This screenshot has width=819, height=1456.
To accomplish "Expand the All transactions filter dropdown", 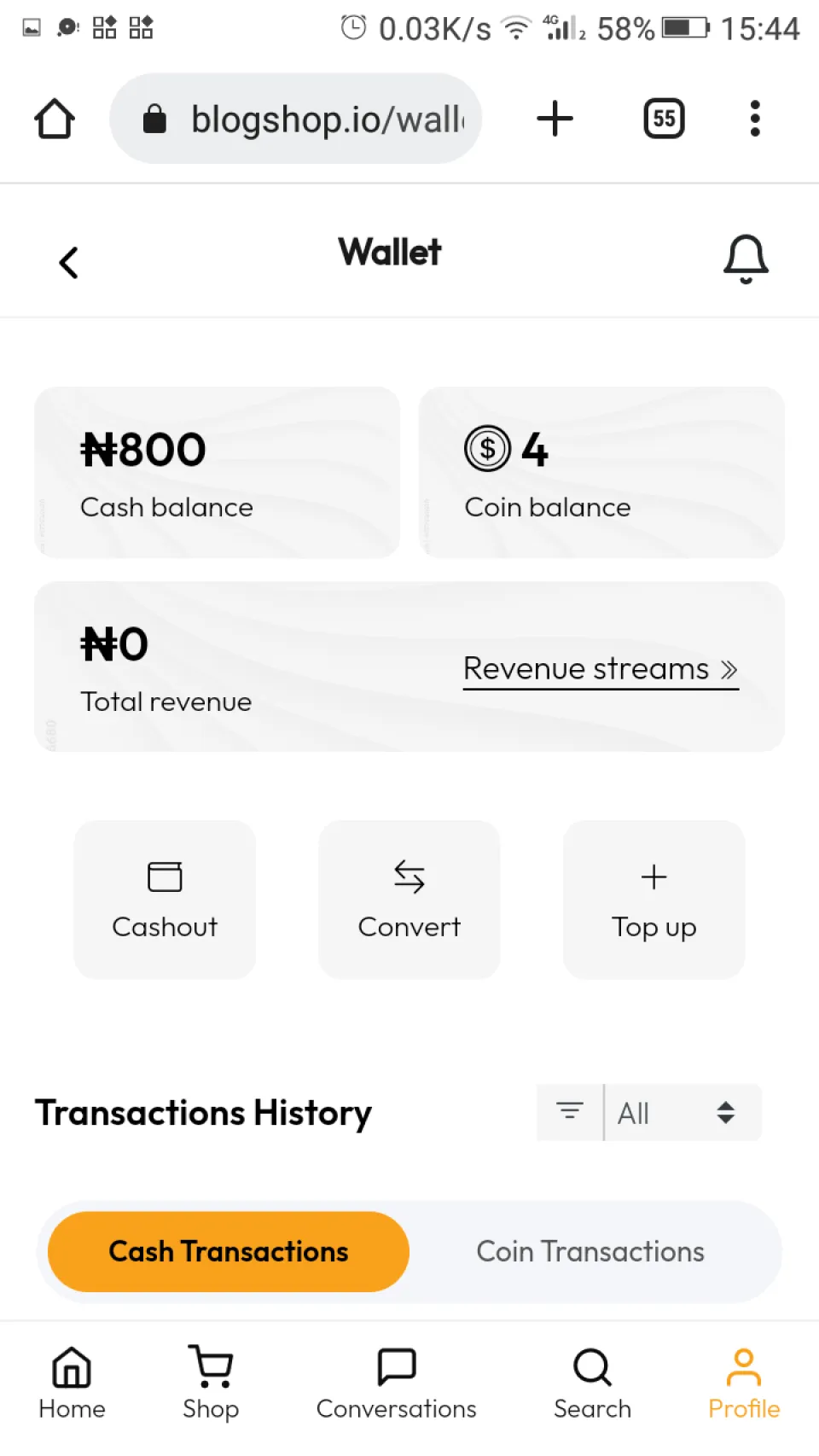I will (682, 1112).
